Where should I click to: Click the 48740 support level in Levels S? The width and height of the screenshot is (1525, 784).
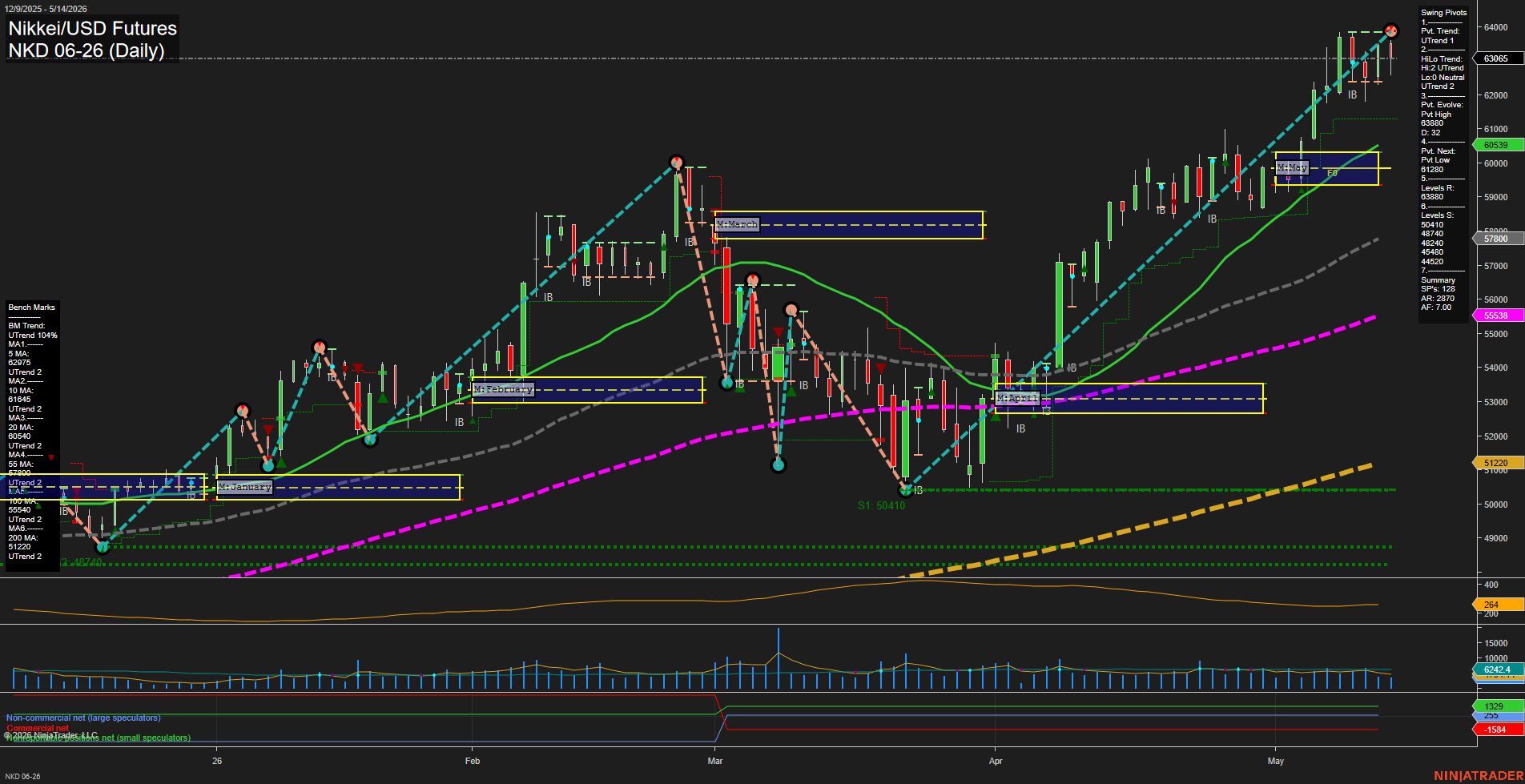tap(1432, 234)
